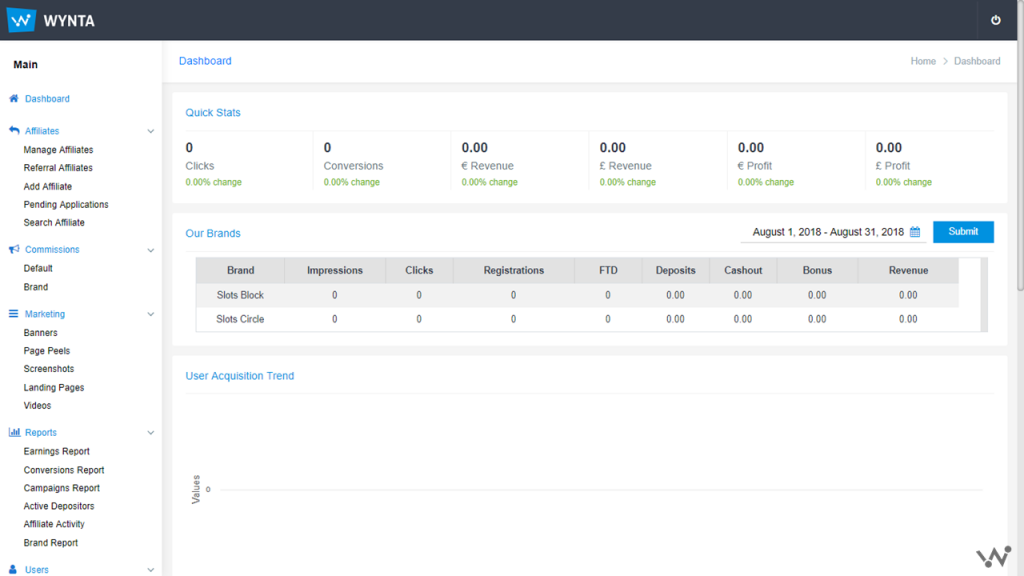Click the Users person icon

13,569
